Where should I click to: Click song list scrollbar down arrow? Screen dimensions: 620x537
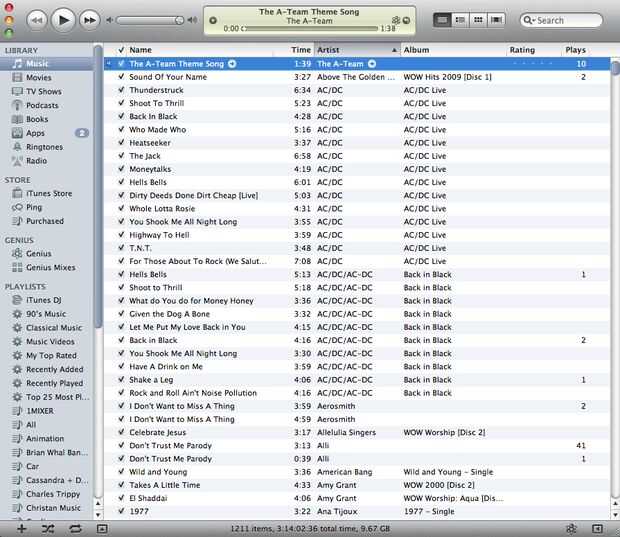click(615, 514)
